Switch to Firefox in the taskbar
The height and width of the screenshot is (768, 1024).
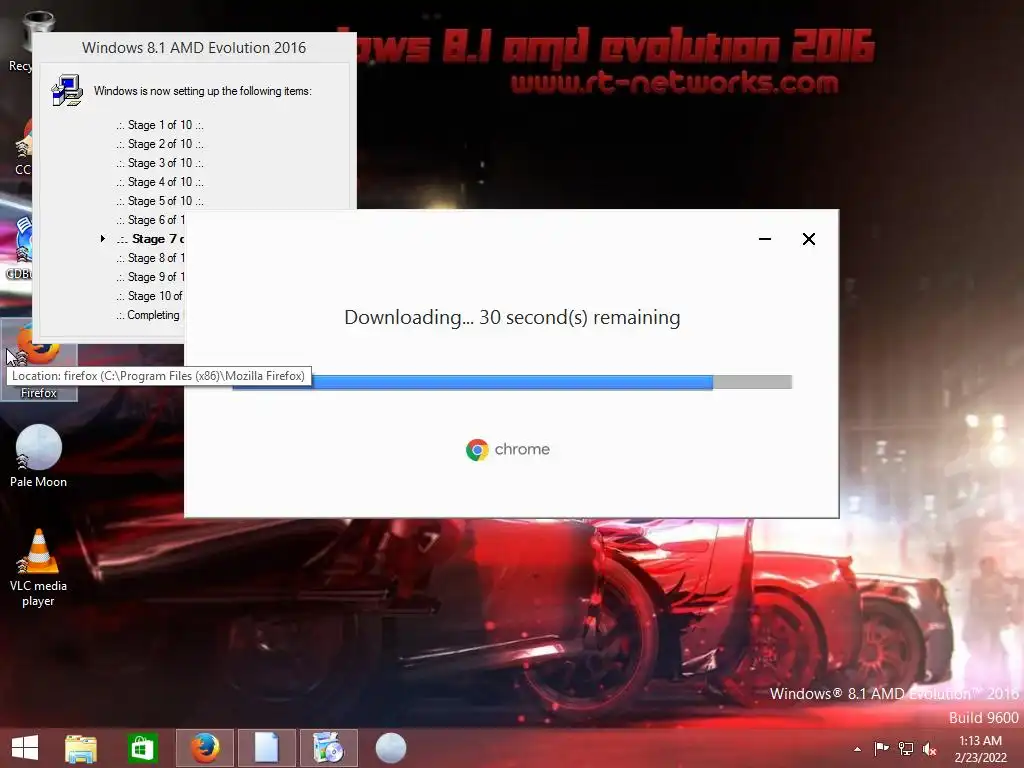204,748
